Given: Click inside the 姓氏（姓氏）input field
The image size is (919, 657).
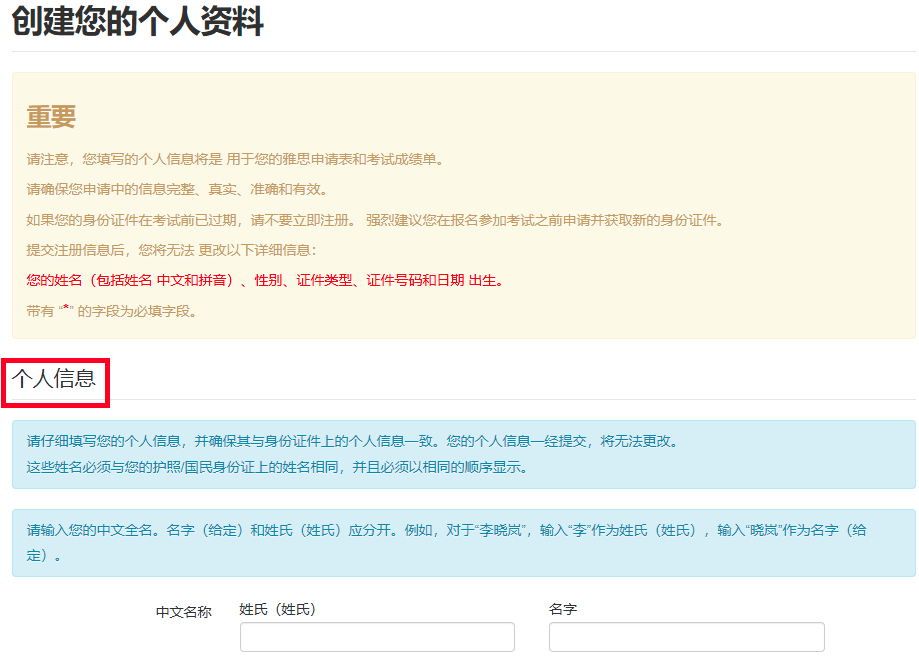Looking at the screenshot, I should [x=377, y=636].
